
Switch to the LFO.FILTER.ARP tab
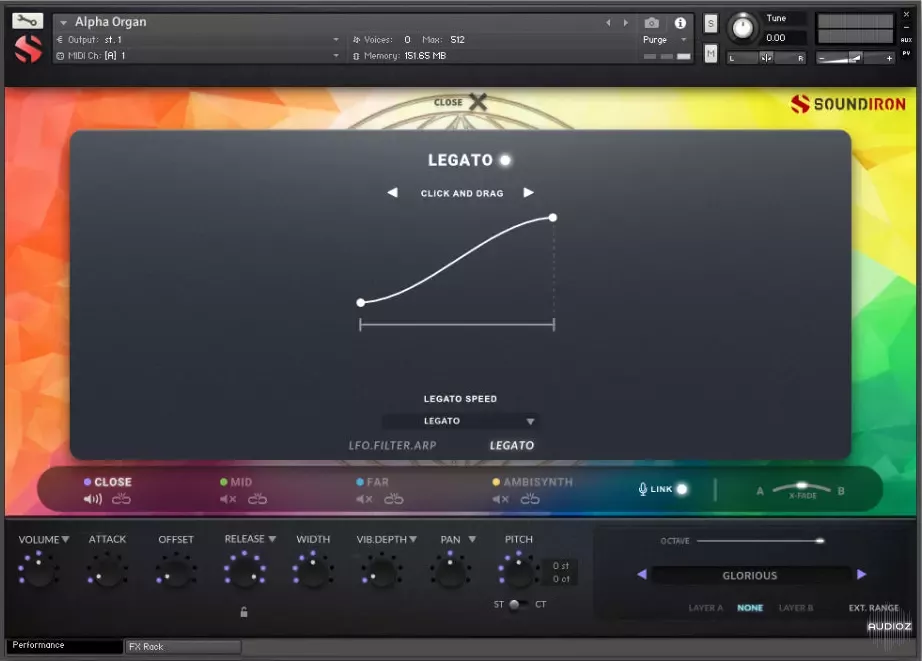392,445
